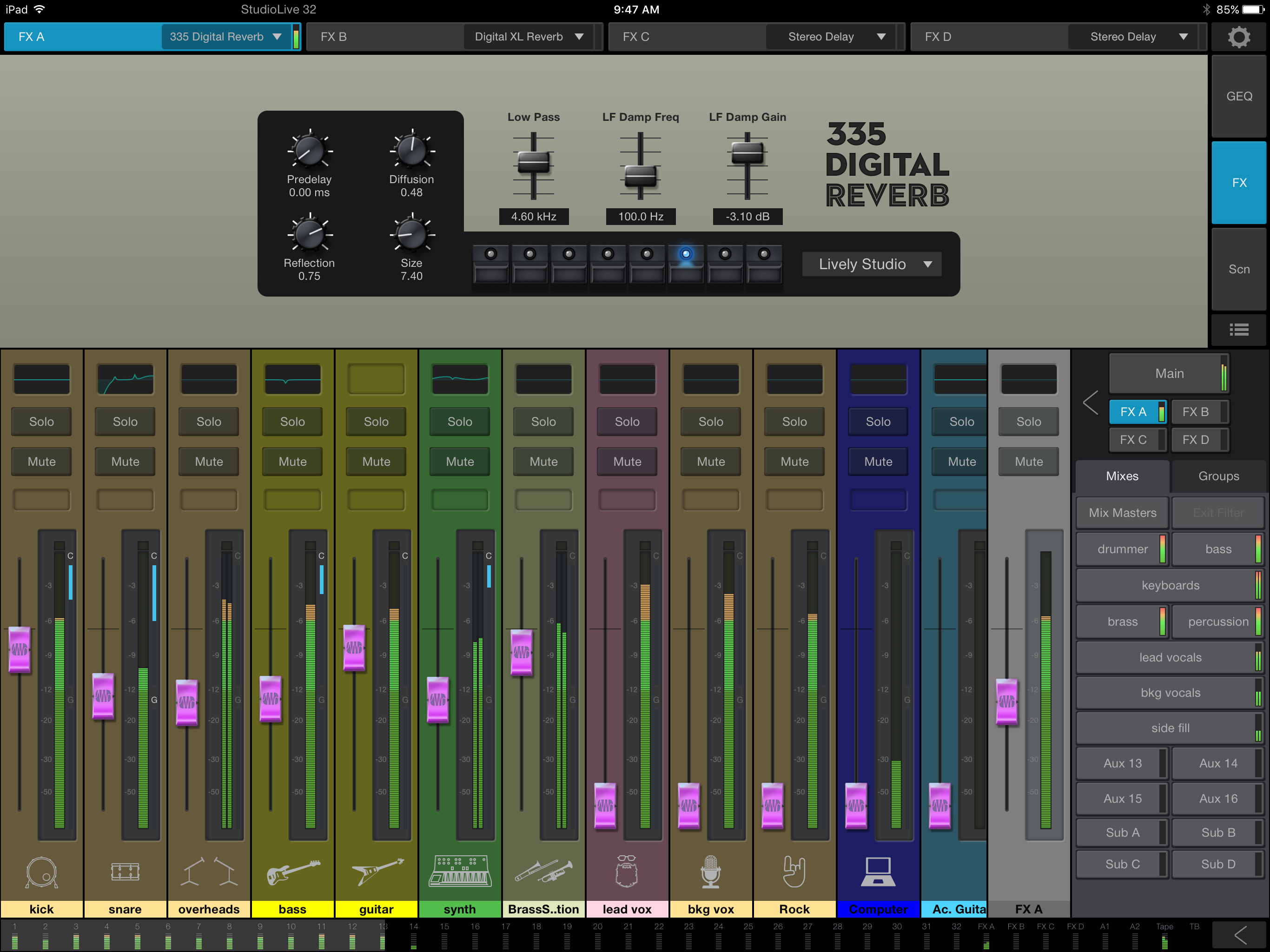Open the settings gear icon
The width and height of the screenshot is (1270, 952).
coord(1238,37)
